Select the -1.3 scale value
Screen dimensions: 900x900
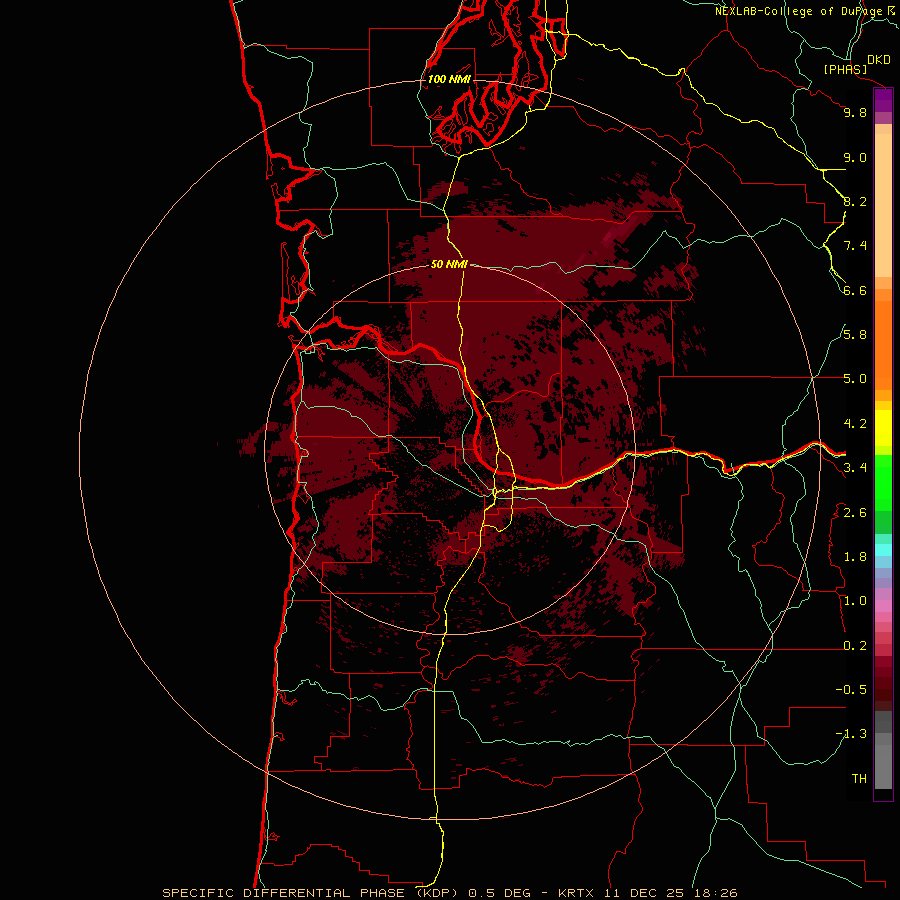coord(851,734)
